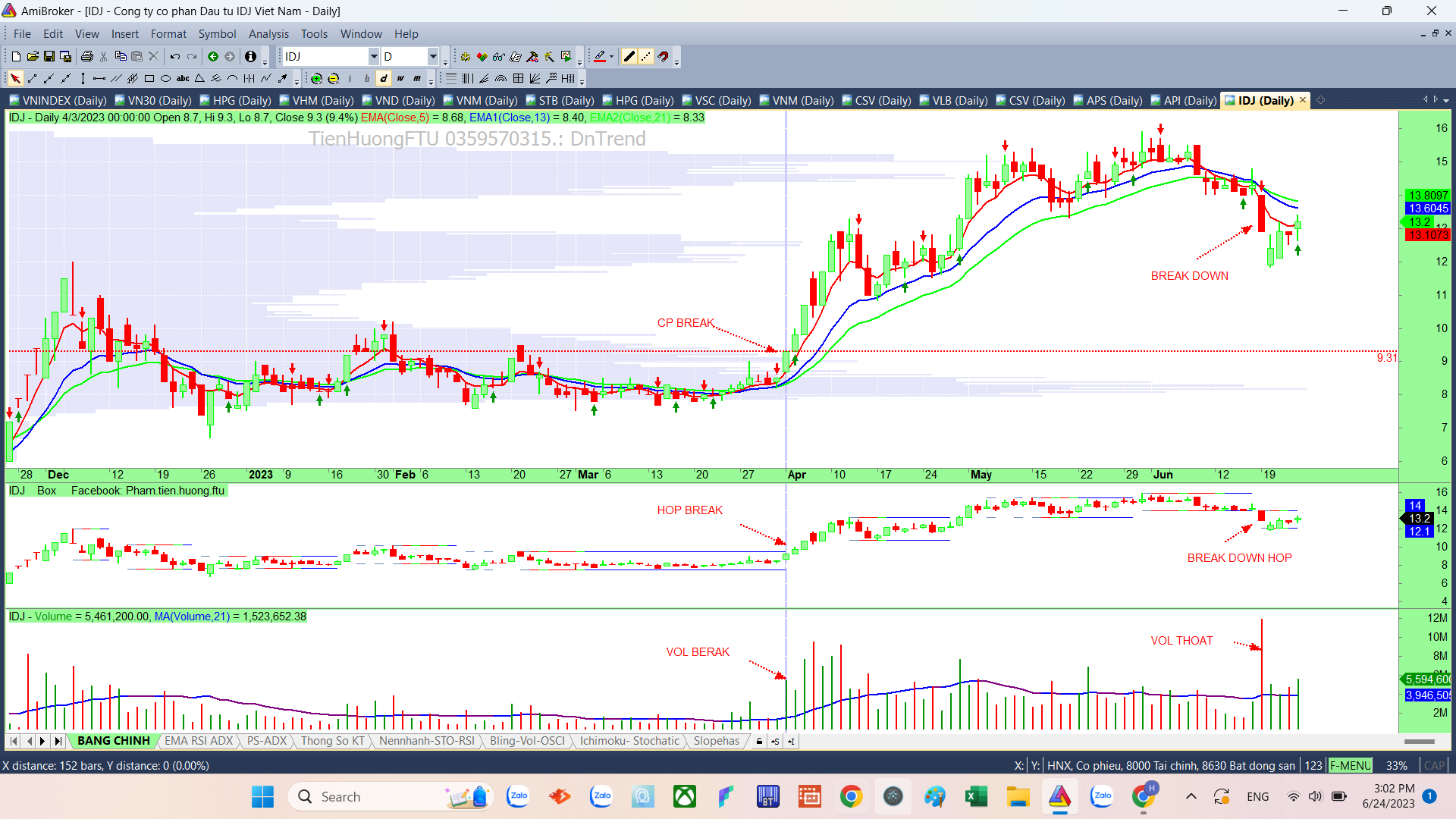Expand the line color picker arrow
The width and height of the screenshot is (1456, 819).
tap(611, 56)
